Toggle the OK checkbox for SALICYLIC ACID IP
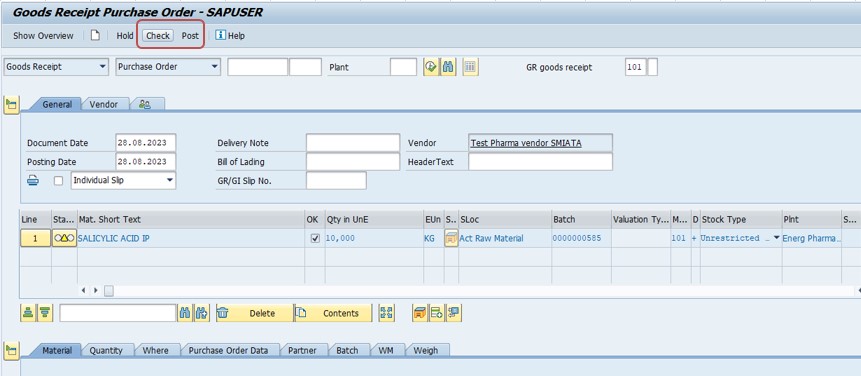 (315, 238)
